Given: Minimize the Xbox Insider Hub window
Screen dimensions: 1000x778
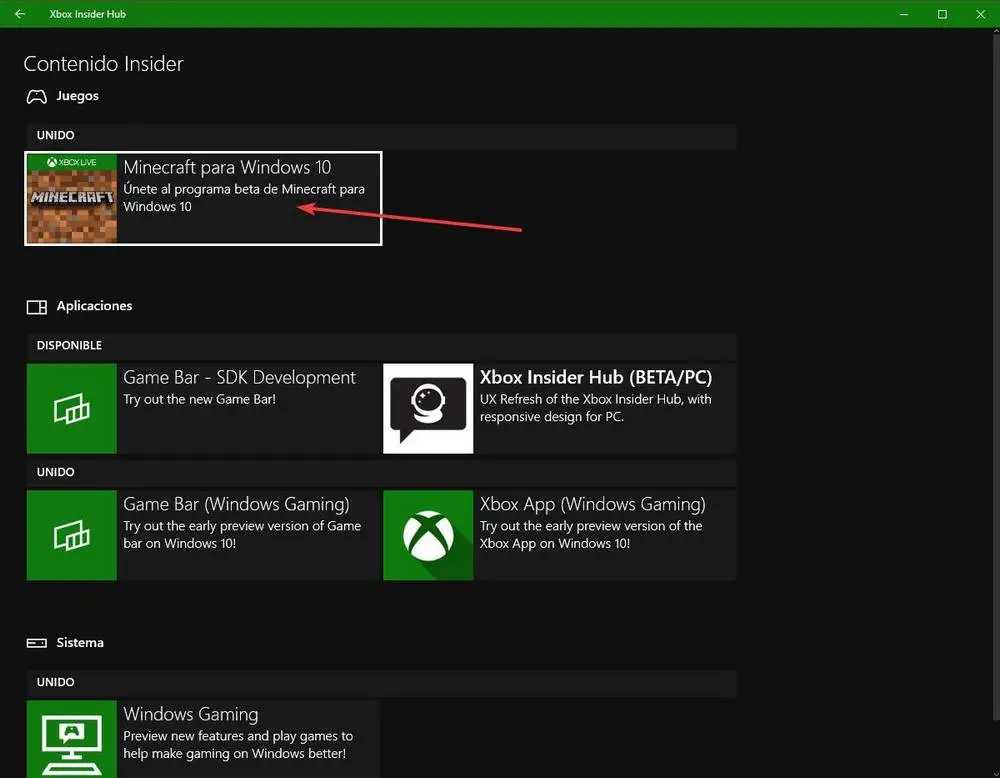Looking at the screenshot, I should click(904, 14).
